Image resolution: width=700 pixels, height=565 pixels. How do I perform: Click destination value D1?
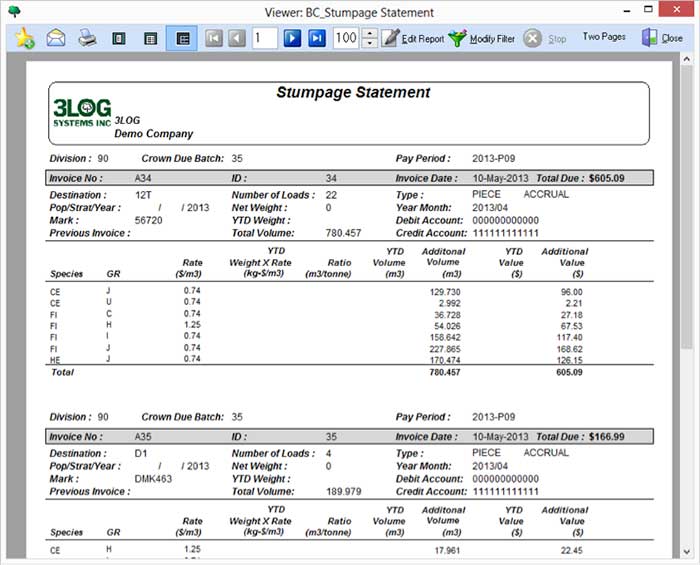(141, 453)
